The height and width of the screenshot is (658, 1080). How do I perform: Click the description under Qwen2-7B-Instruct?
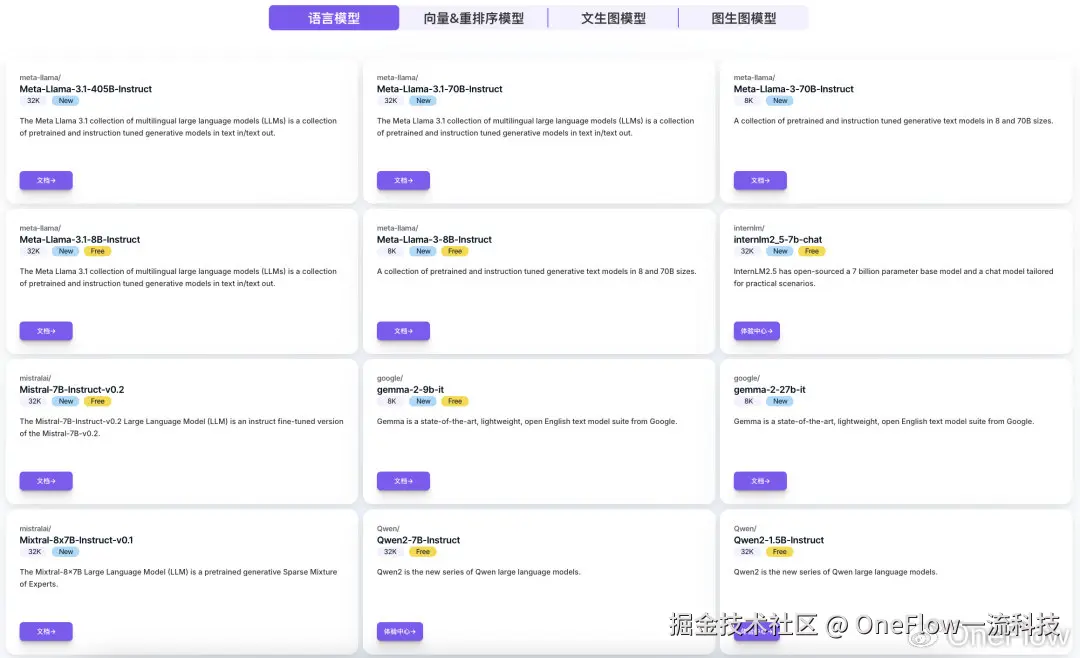pos(479,572)
